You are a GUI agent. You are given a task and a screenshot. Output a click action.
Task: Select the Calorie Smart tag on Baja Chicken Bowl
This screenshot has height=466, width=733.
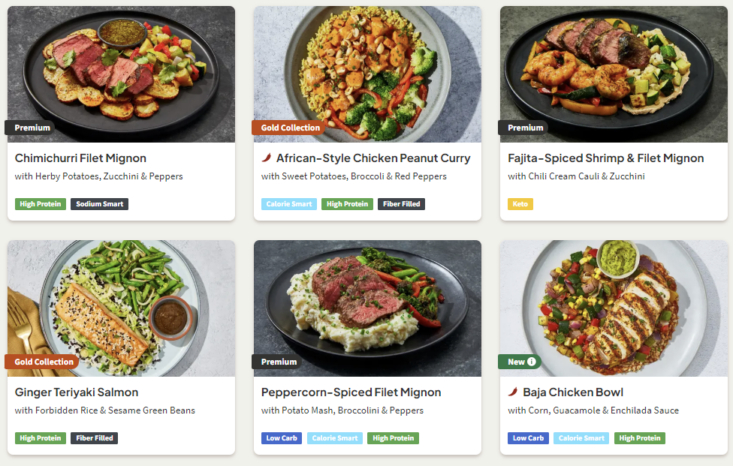pyautogui.click(x=580, y=438)
